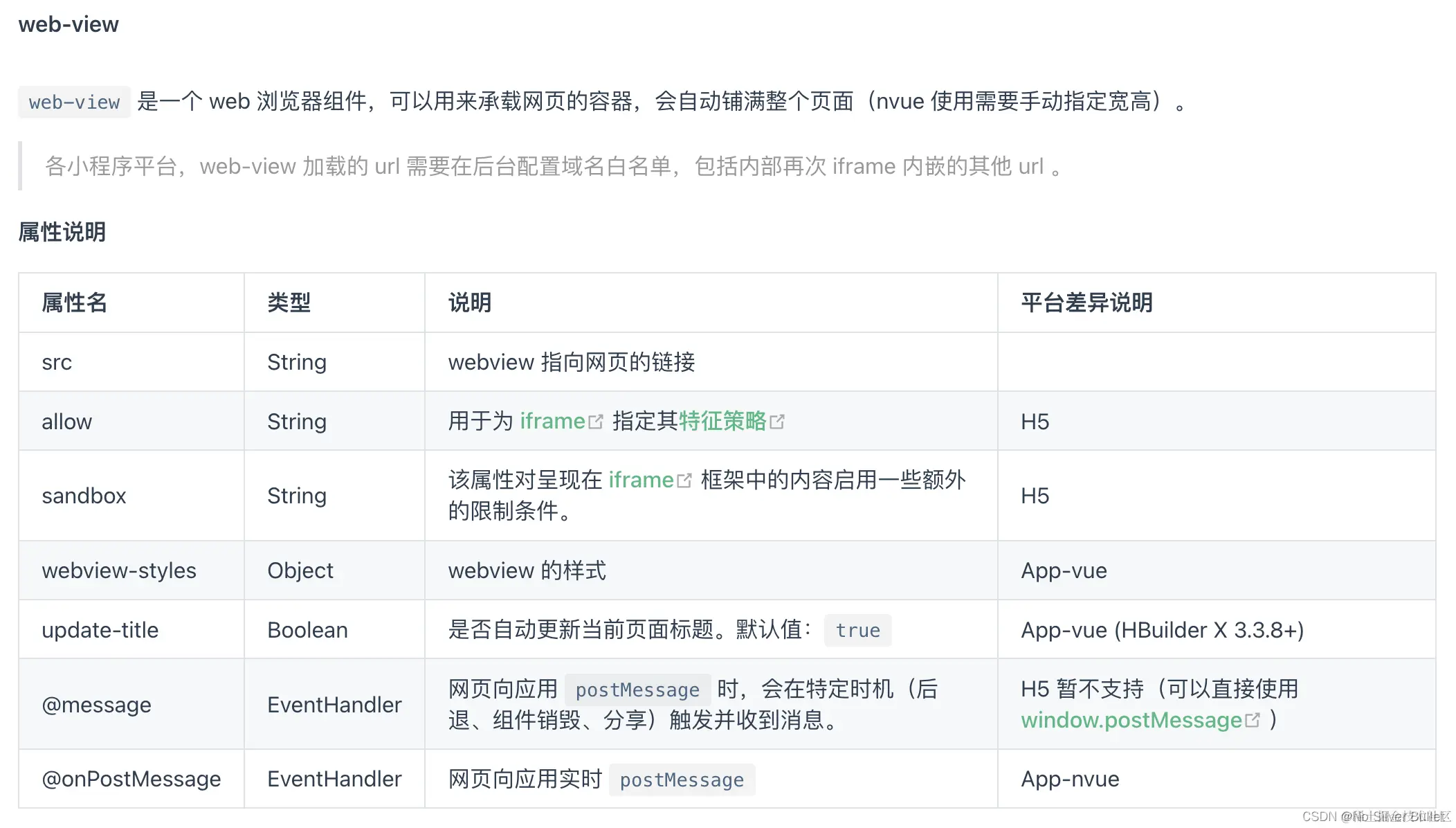The width and height of the screenshot is (1456, 828).
Task: Select the web-view inline code badge
Action: (x=73, y=102)
